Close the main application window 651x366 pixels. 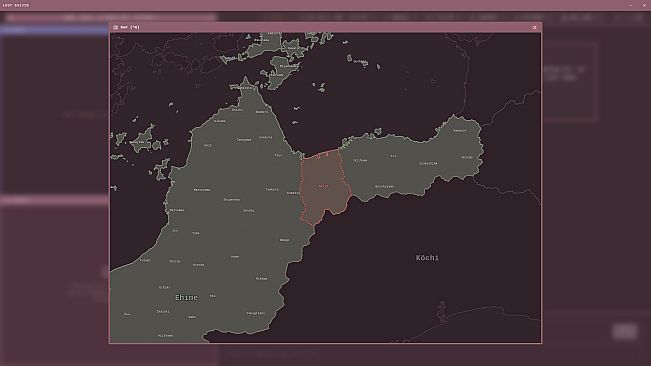click(644, 5)
